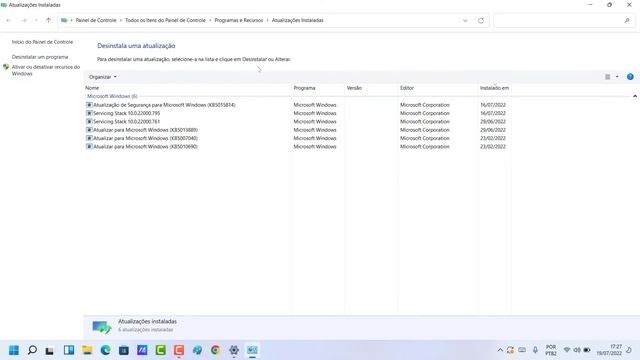
Task: Open the clock and date in taskbar
Action: tap(609, 350)
